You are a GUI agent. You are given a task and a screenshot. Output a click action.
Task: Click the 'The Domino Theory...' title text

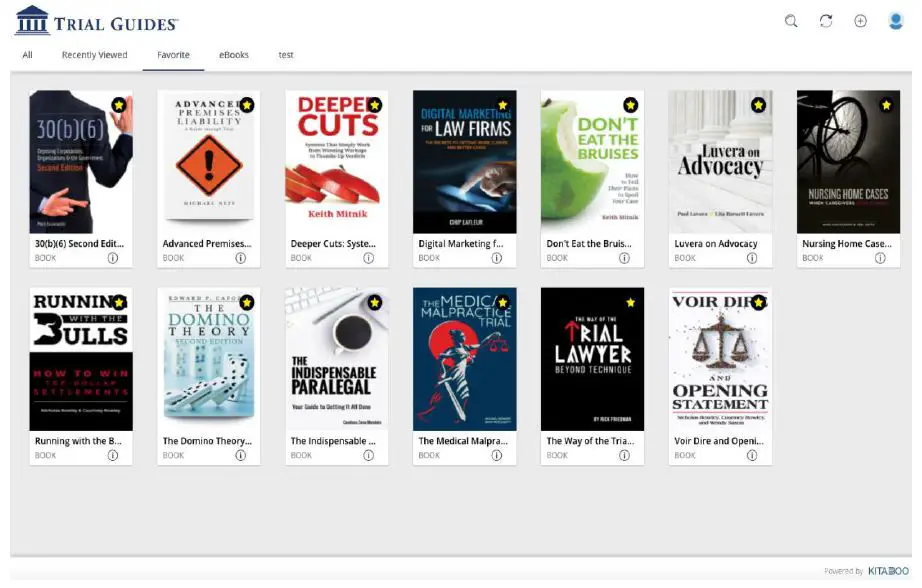207,441
